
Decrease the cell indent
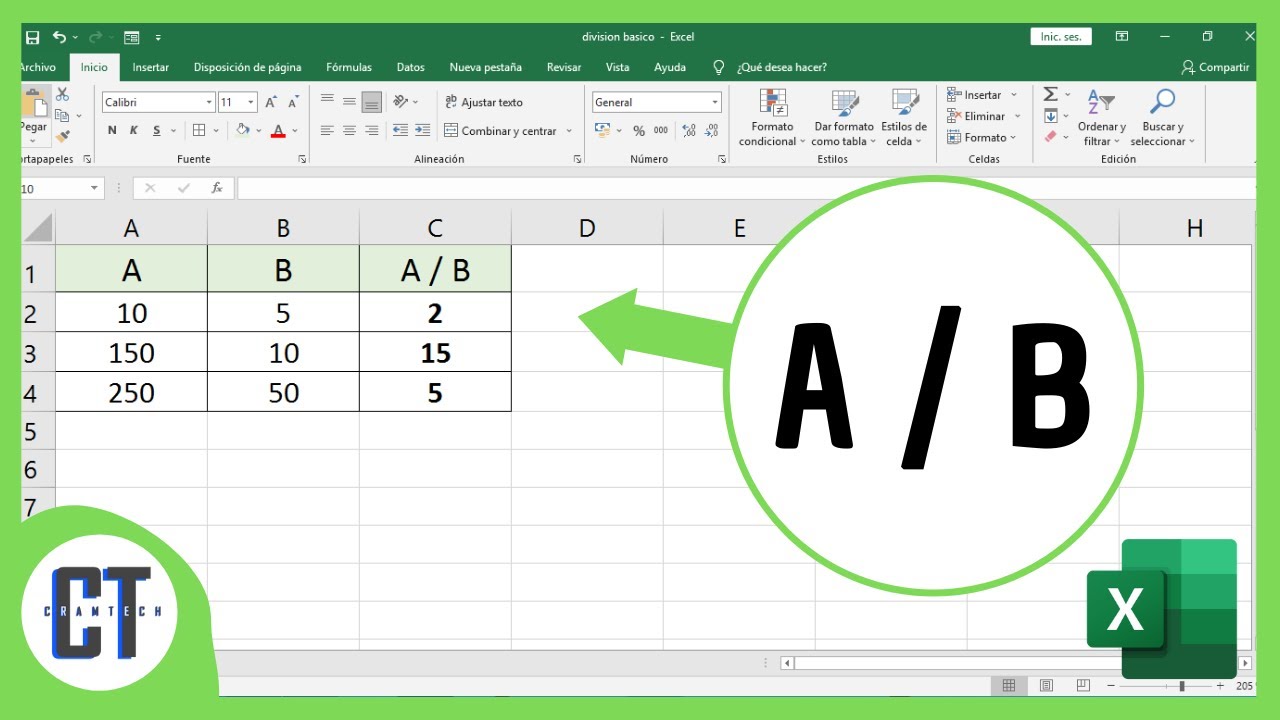(x=400, y=130)
